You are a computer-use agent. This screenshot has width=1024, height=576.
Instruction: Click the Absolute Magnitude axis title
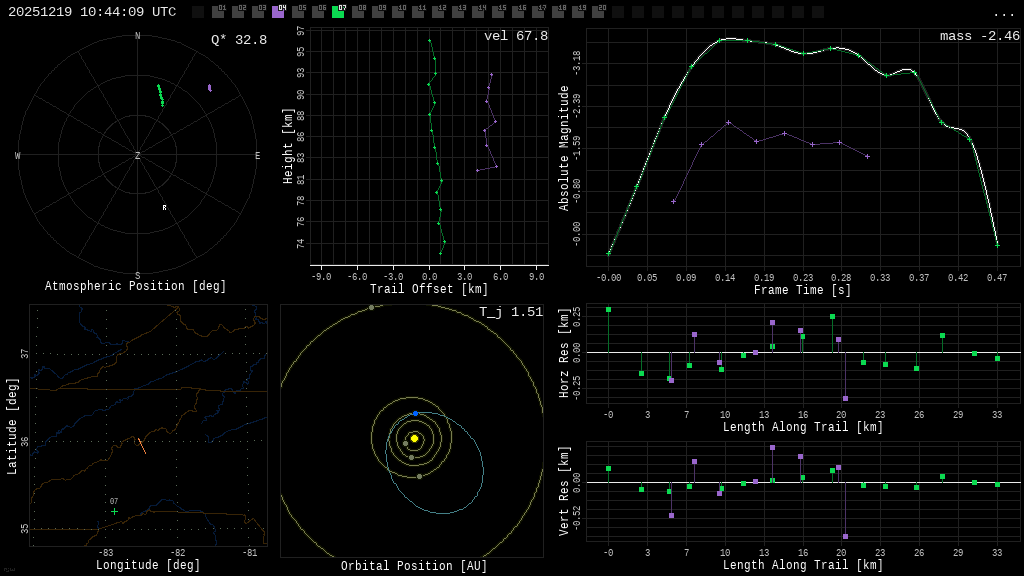(x=564, y=147)
